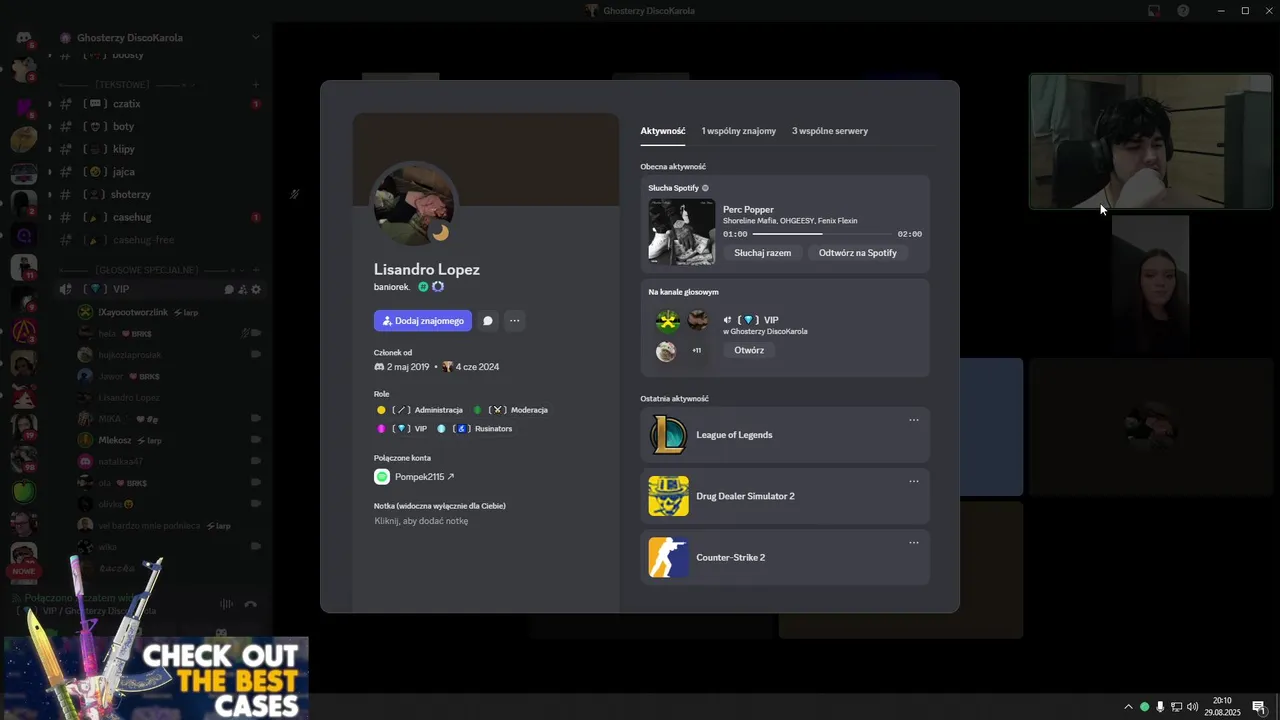1280x720 pixels.
Task: Click the Moderacja role badge
Action: pyautogui.click(x=511, y=410)
